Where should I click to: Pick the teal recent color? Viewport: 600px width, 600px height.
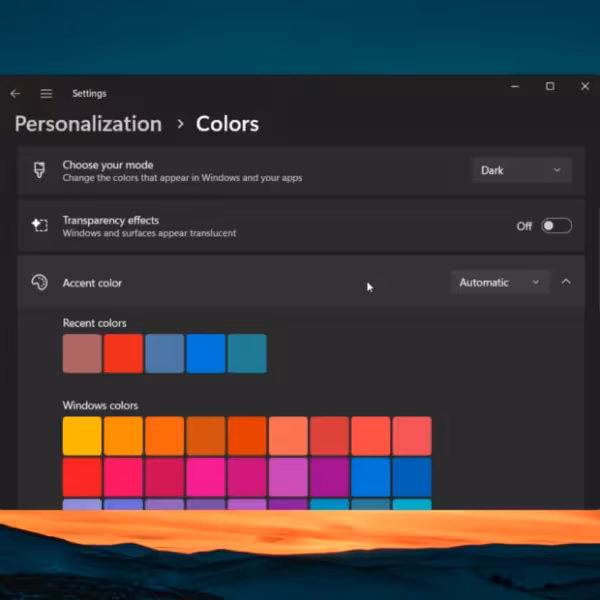pos(247,353)
